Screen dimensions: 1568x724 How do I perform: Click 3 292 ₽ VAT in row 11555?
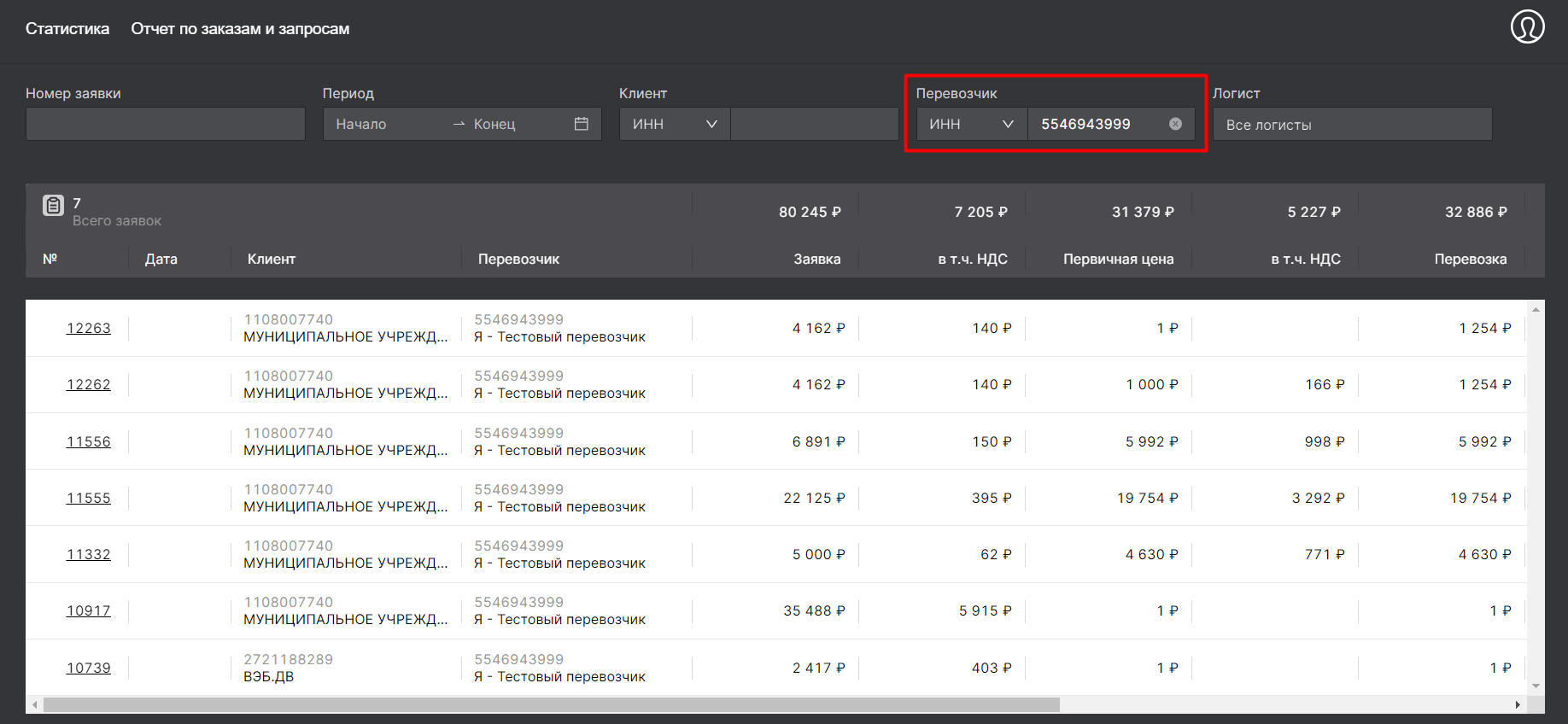(x=1318, y=498)
